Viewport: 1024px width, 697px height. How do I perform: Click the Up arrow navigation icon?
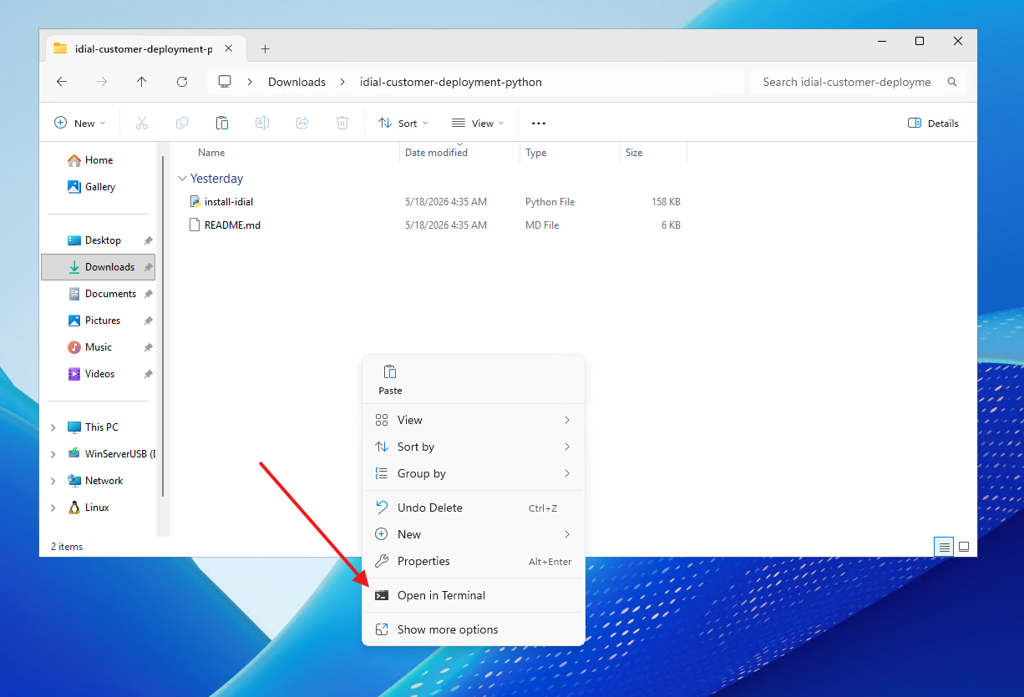click(142, 82)
